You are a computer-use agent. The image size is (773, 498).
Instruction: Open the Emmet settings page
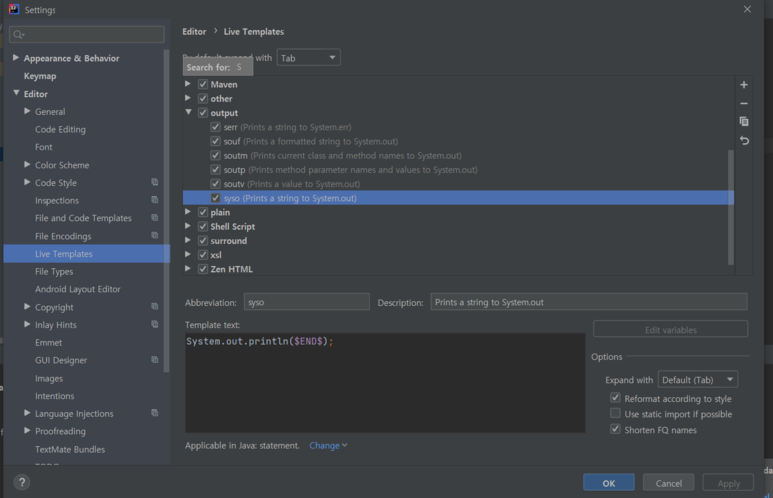coord(48,342)
